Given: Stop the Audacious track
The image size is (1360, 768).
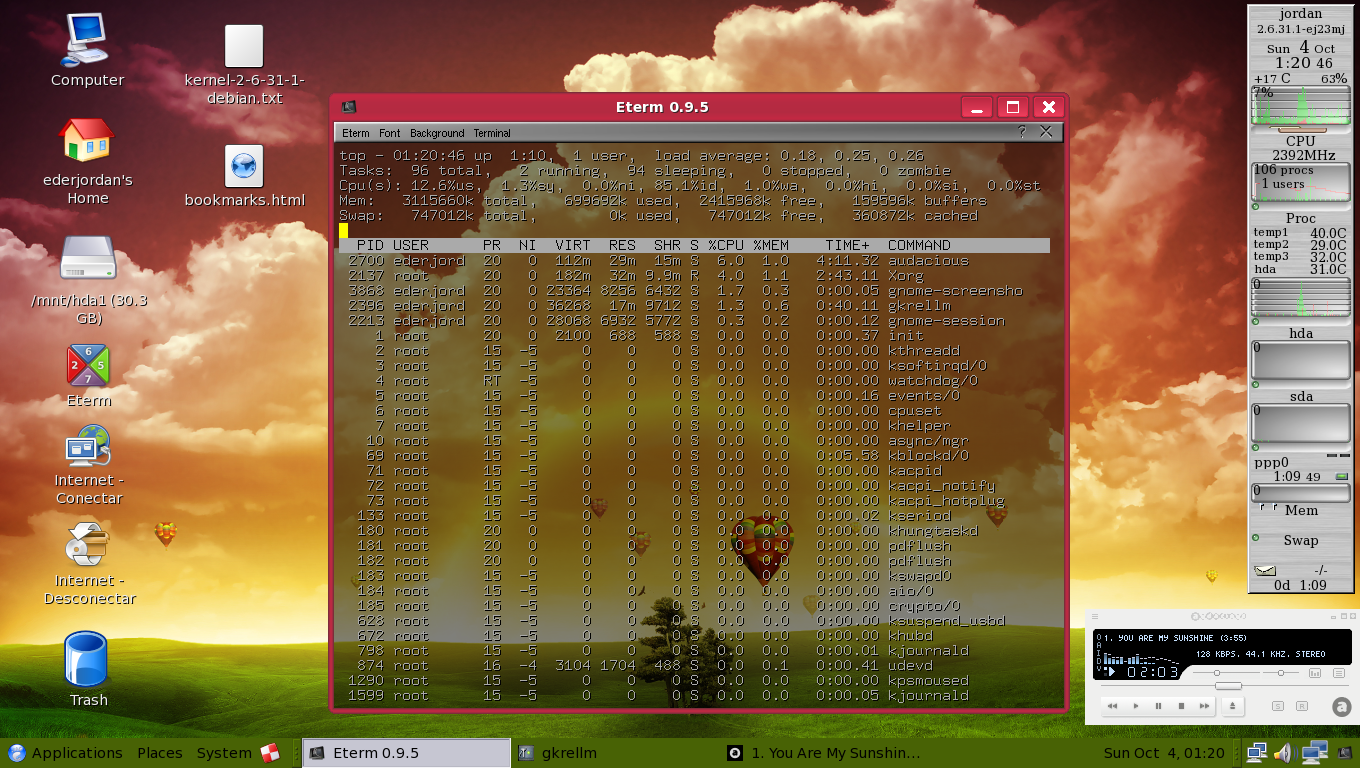Looking at the screenshot, I should (x=1181, y=706).
